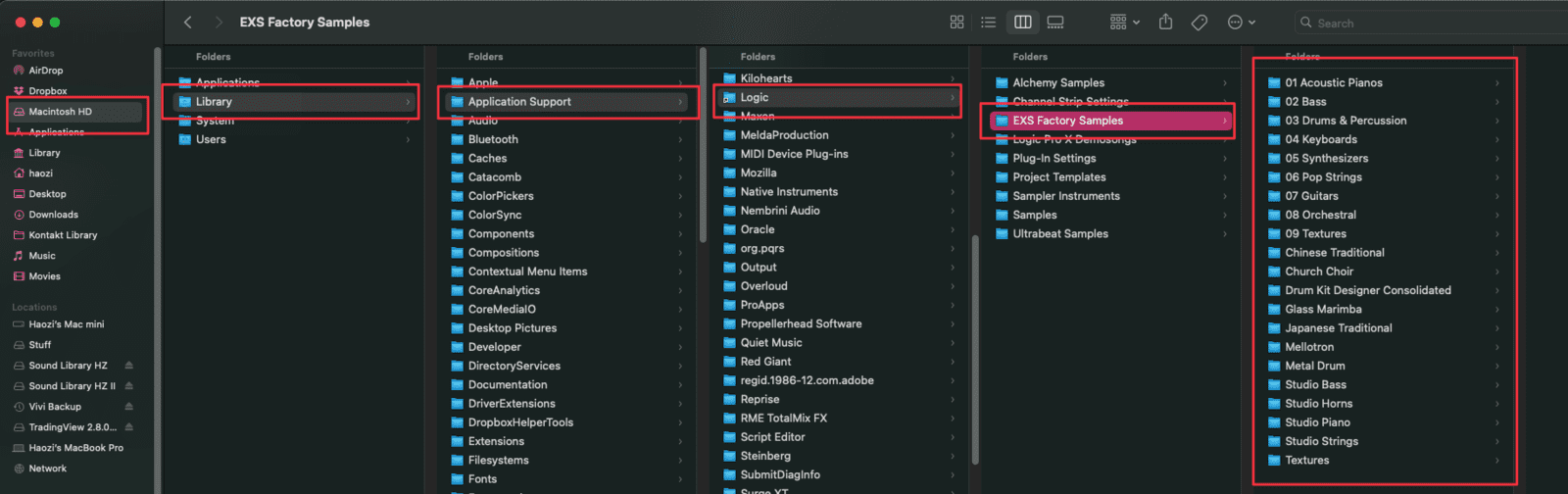1568x494 pixels.
Task: Eject the TradingView 2.8.0 disk
Action: (x=128, y=427)
